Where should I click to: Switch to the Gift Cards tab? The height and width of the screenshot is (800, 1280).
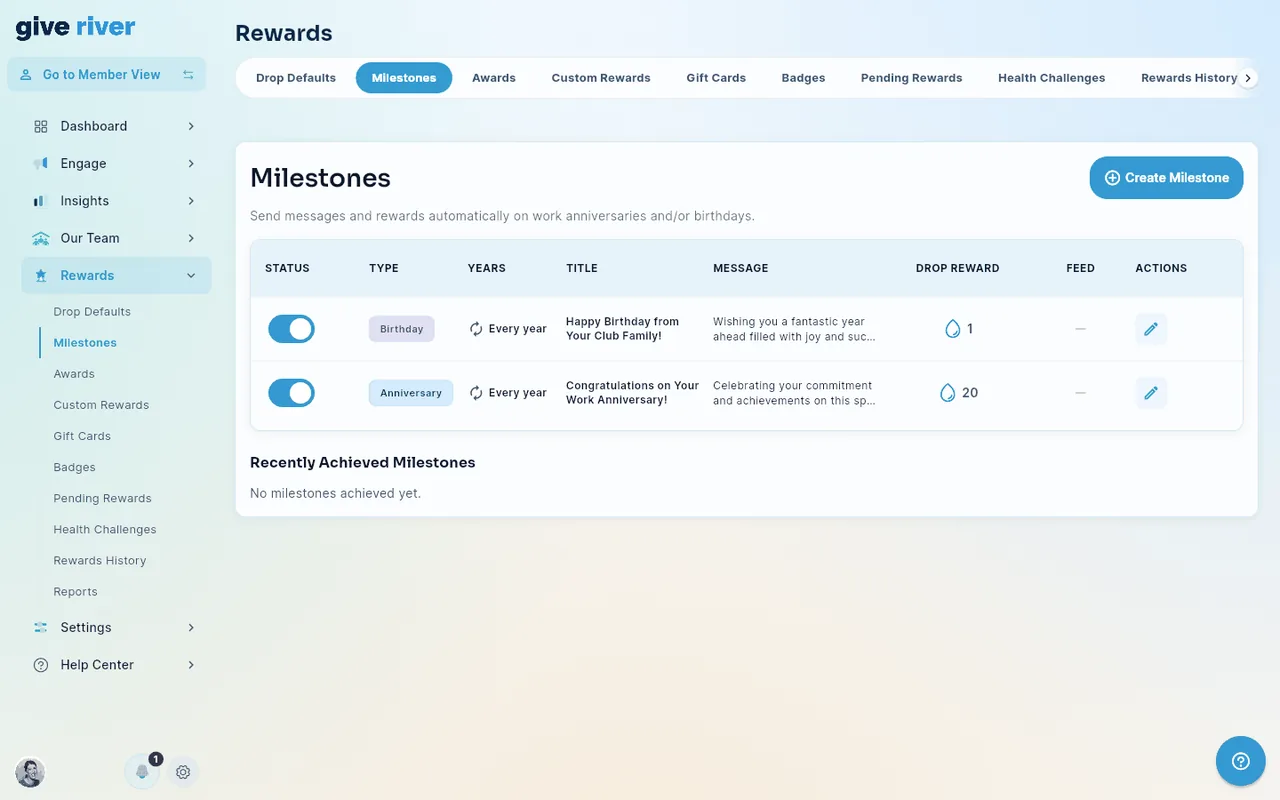click(716, 78)
